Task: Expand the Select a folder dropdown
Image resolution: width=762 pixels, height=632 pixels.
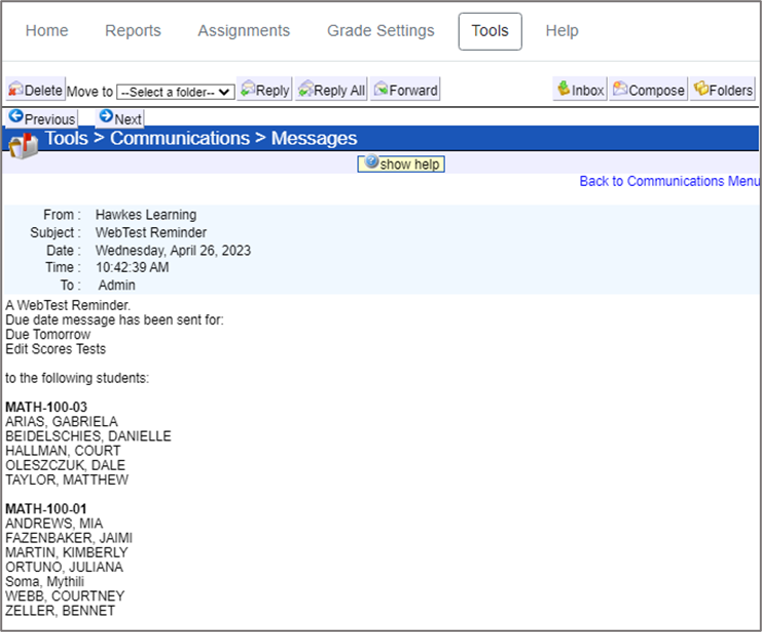Action: coord(176,91)
